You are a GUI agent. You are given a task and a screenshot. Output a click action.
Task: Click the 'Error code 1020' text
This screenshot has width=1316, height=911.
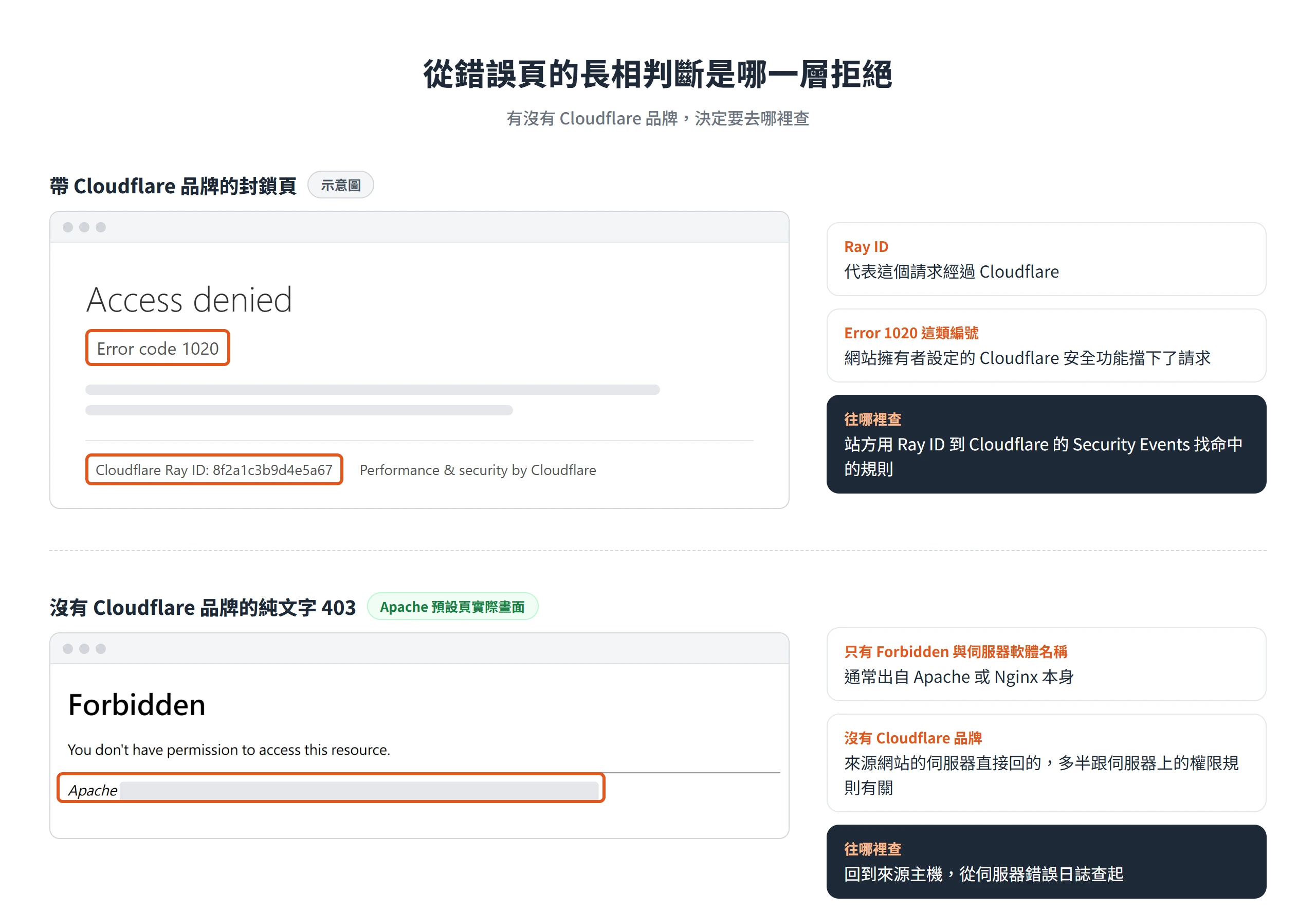click(x=157, y=348)
